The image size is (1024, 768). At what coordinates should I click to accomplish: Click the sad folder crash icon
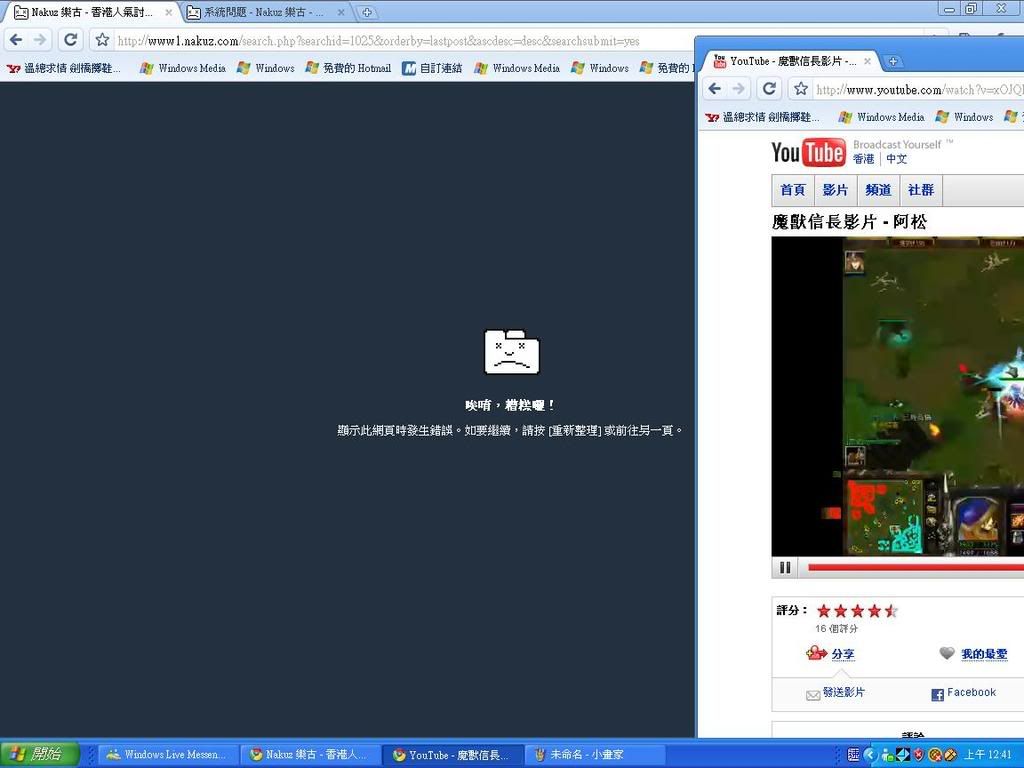512,352
